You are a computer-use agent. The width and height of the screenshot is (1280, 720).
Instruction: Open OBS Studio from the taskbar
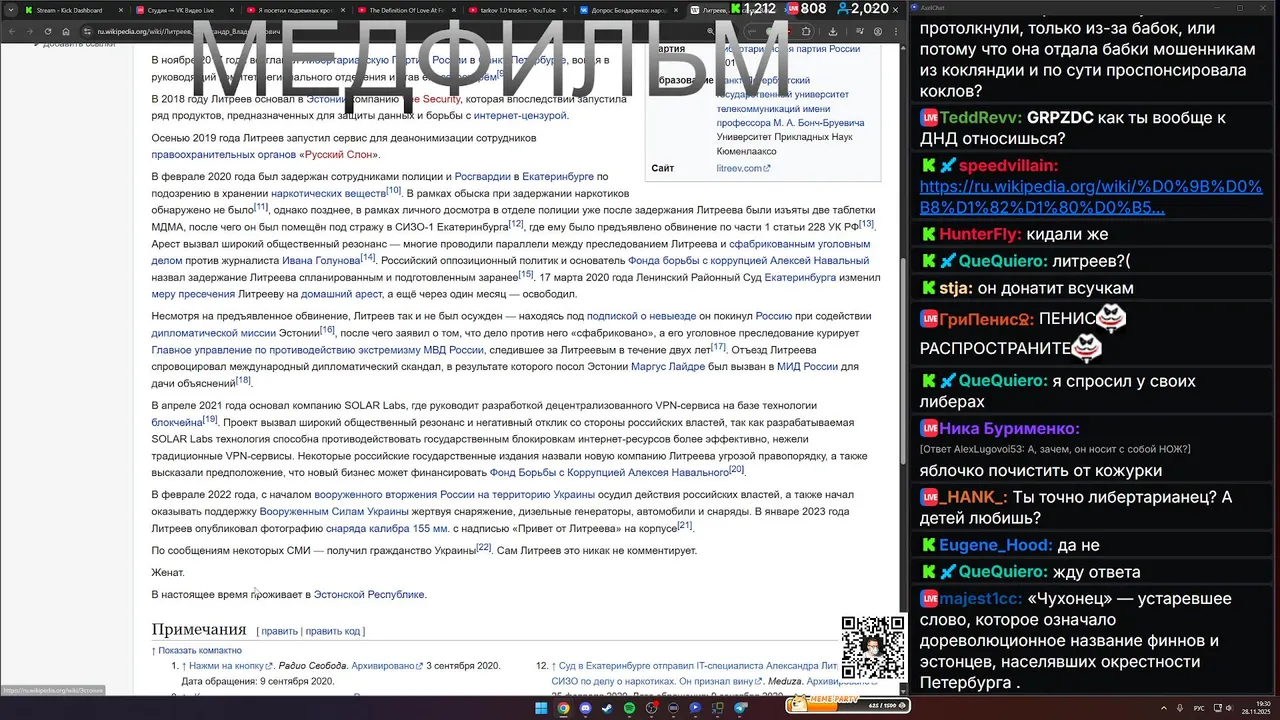pyautogui.click(x=652, y=708)
